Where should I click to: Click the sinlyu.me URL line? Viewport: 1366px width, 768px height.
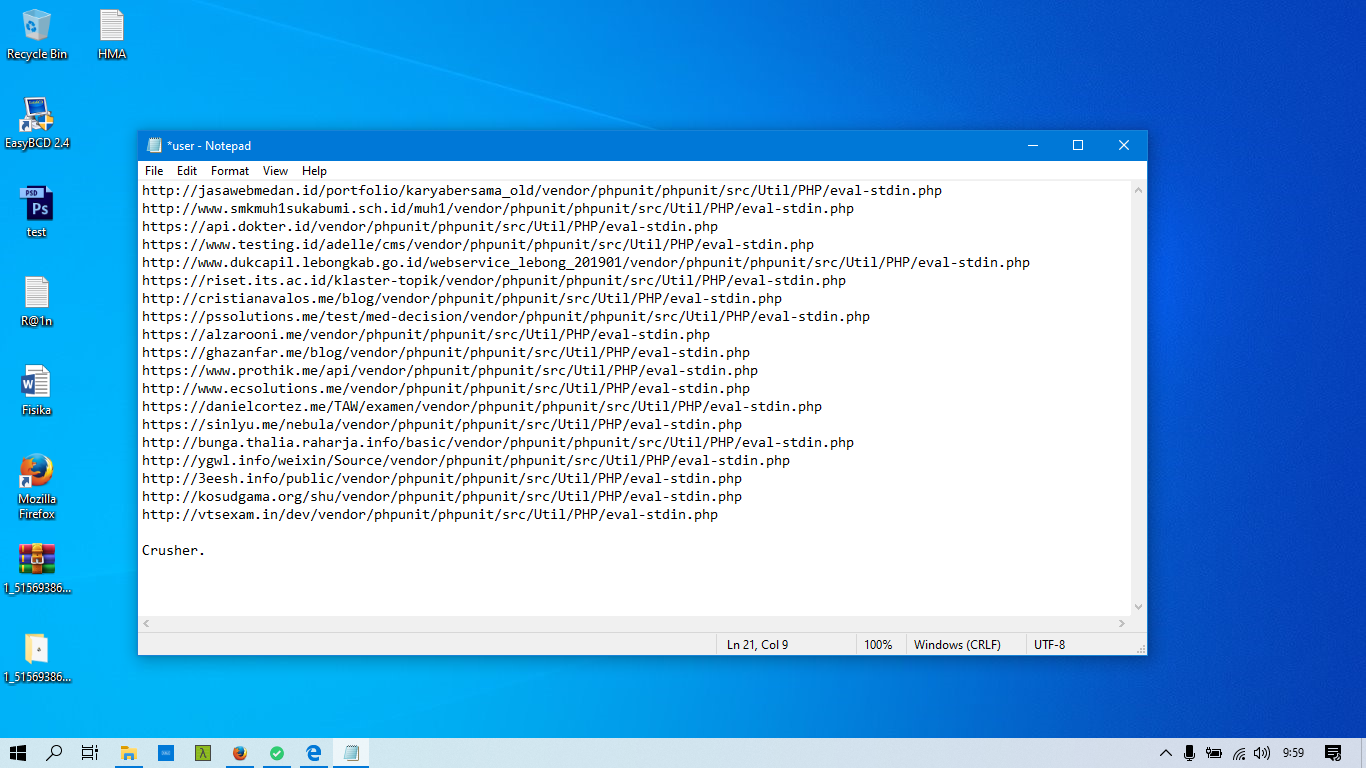442,424
